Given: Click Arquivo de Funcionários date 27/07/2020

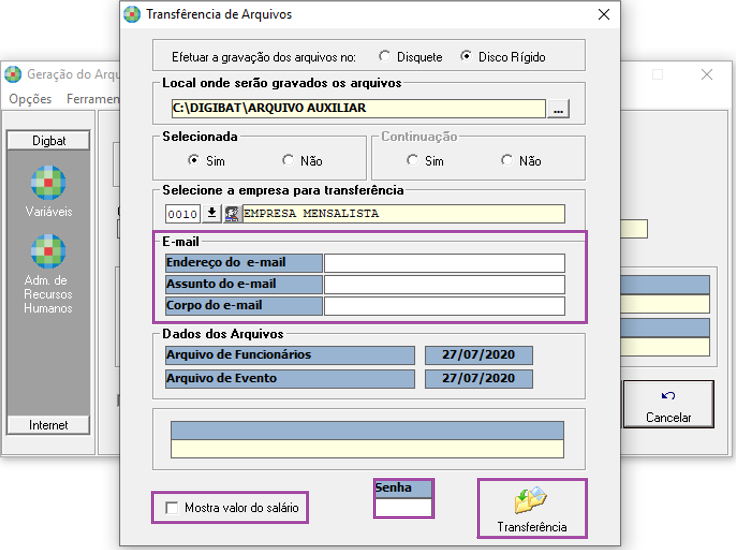Looking at the screenshot, I should tap(479, 355).
